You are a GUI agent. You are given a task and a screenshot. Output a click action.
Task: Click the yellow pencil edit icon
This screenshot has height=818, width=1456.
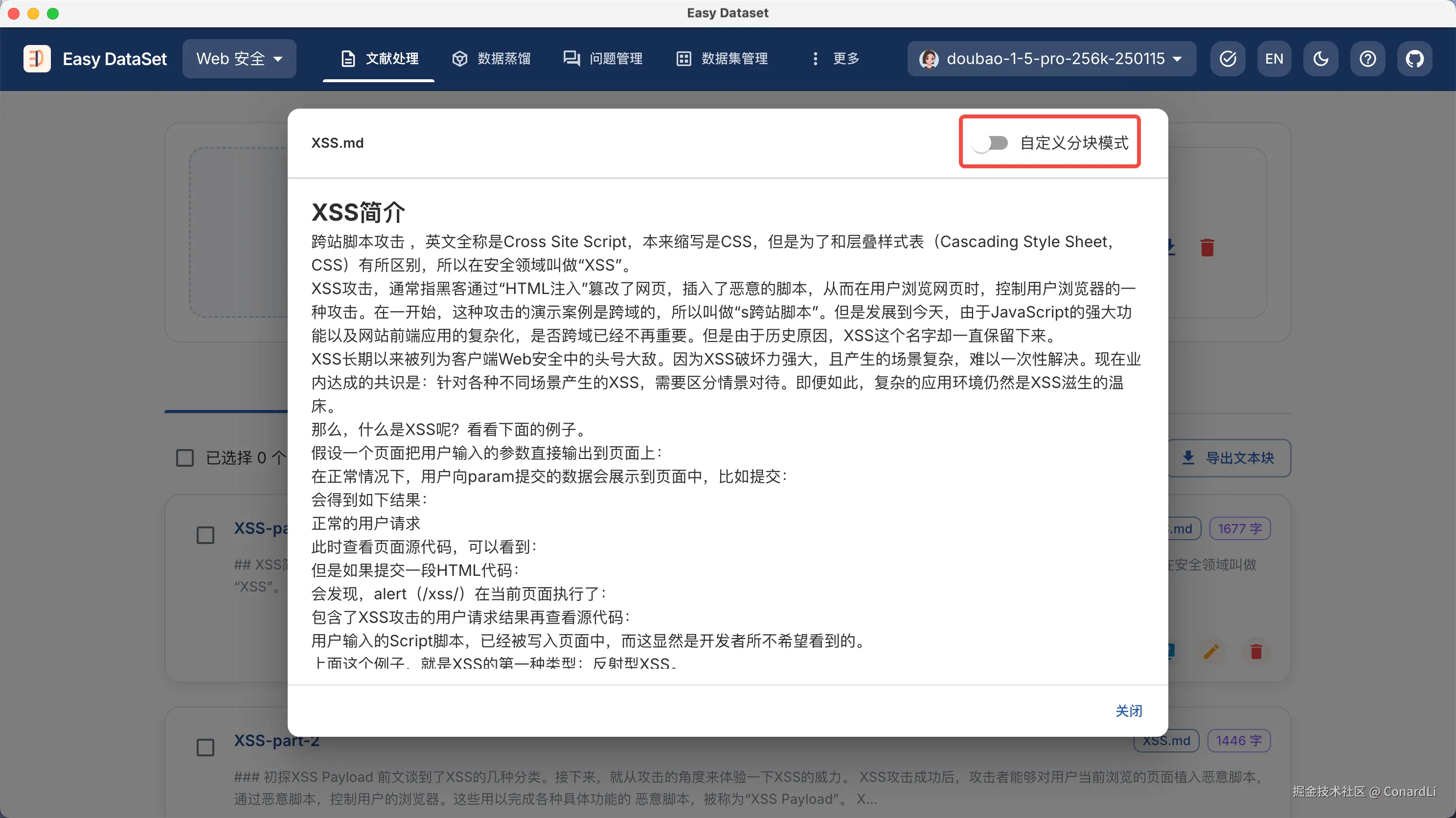pyautogui.click(x=1211, y=651)
